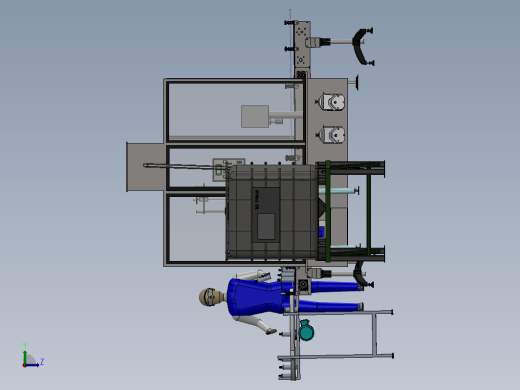
Task: Select the teal pump on the pipe rack
Action: click(x=306, y=330)
